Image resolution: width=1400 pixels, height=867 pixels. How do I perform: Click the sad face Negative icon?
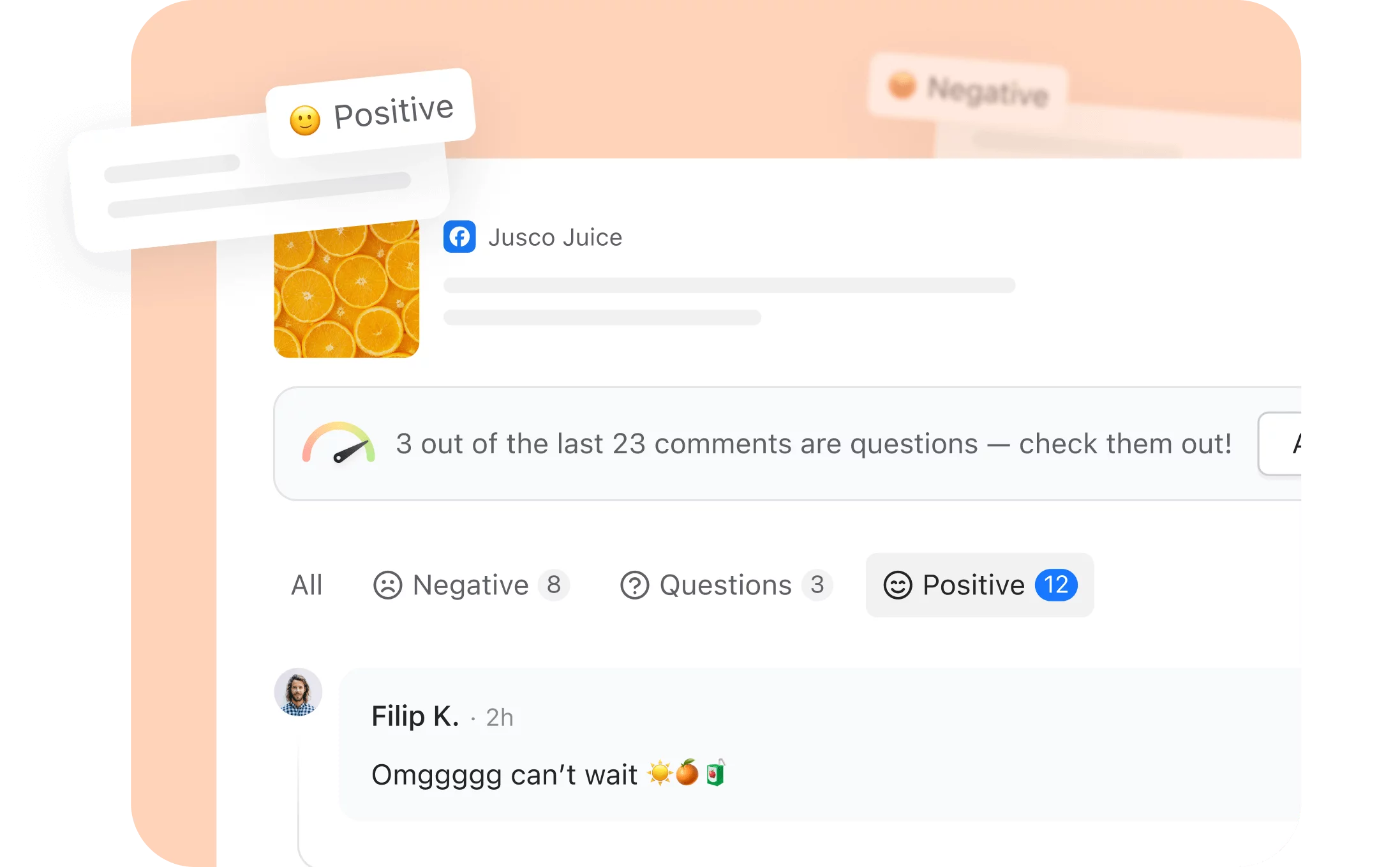(387, 585)
